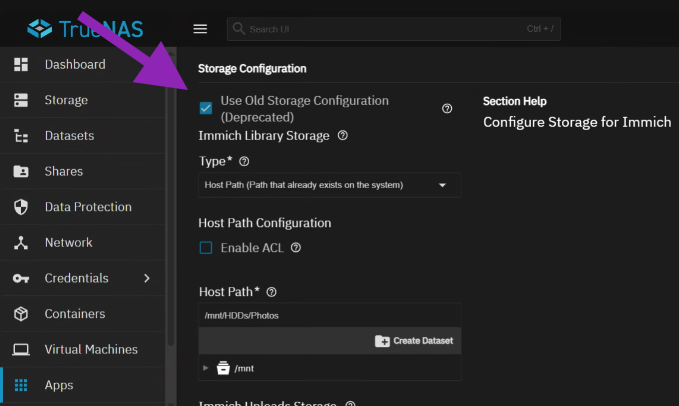The width and height of the screenshot is (679, 406).
Task: Open help for Use Old Storage Configuration
Action: [447, 108]
